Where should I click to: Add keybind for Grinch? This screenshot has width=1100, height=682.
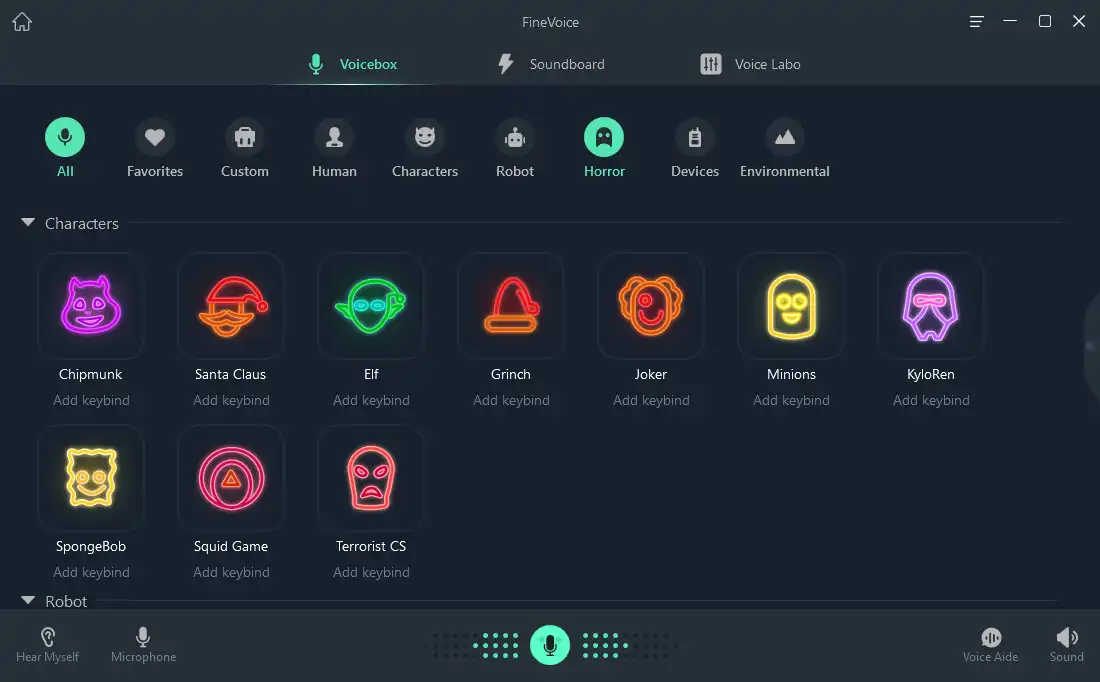(511, 400)
